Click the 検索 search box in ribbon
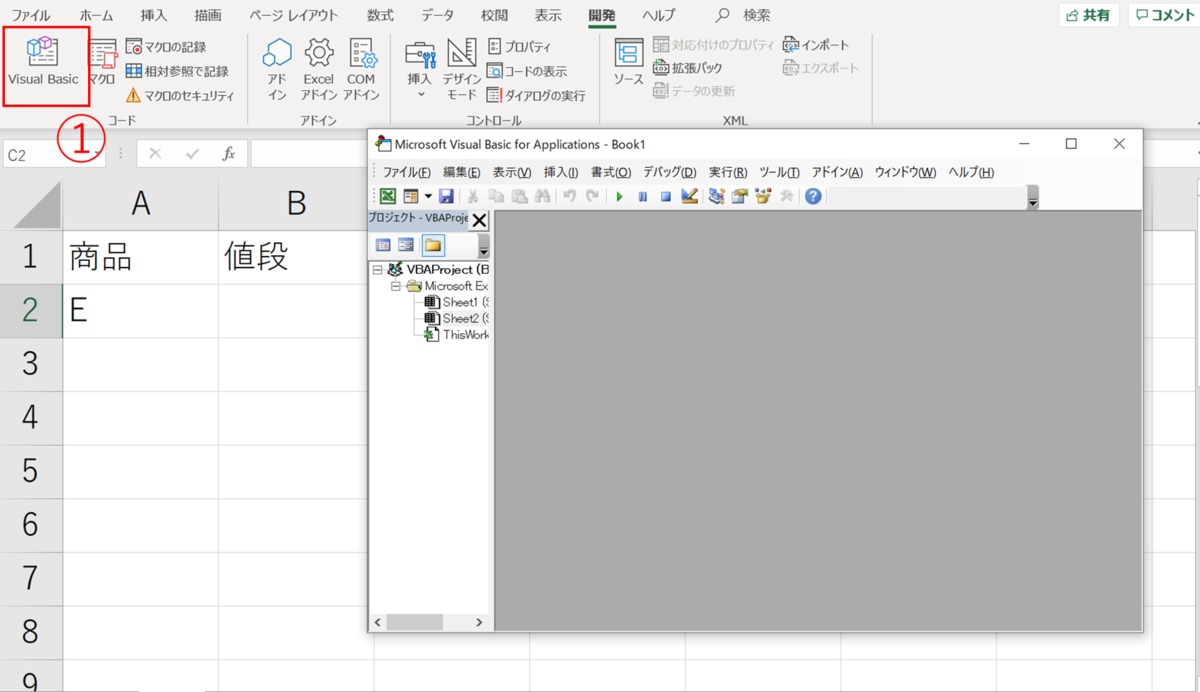Screen dimensions: 1200x692 coord(744,15)
